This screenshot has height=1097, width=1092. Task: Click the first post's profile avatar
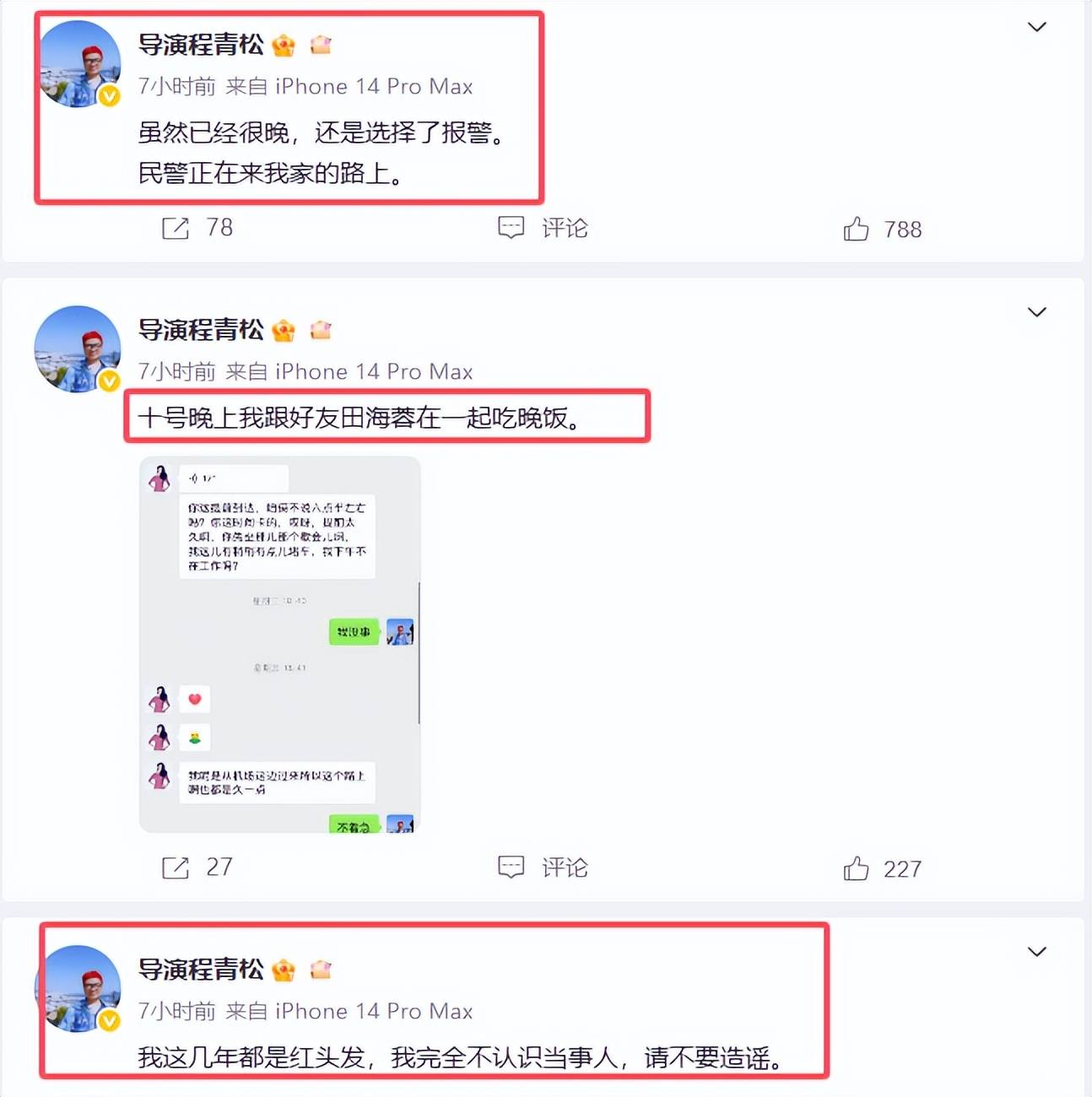[80, 64]
